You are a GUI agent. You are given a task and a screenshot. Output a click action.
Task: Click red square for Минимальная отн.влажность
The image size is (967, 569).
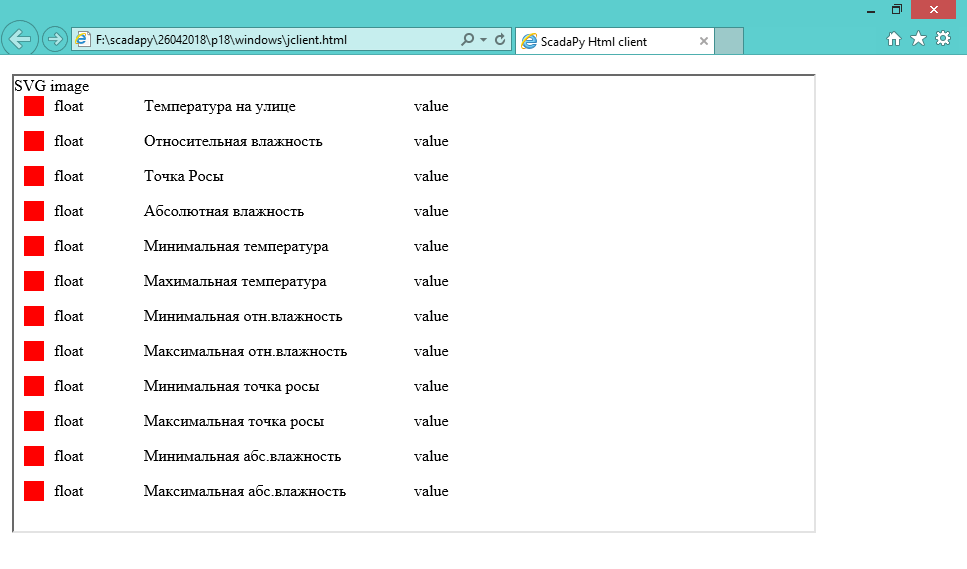tap(34, 316)
